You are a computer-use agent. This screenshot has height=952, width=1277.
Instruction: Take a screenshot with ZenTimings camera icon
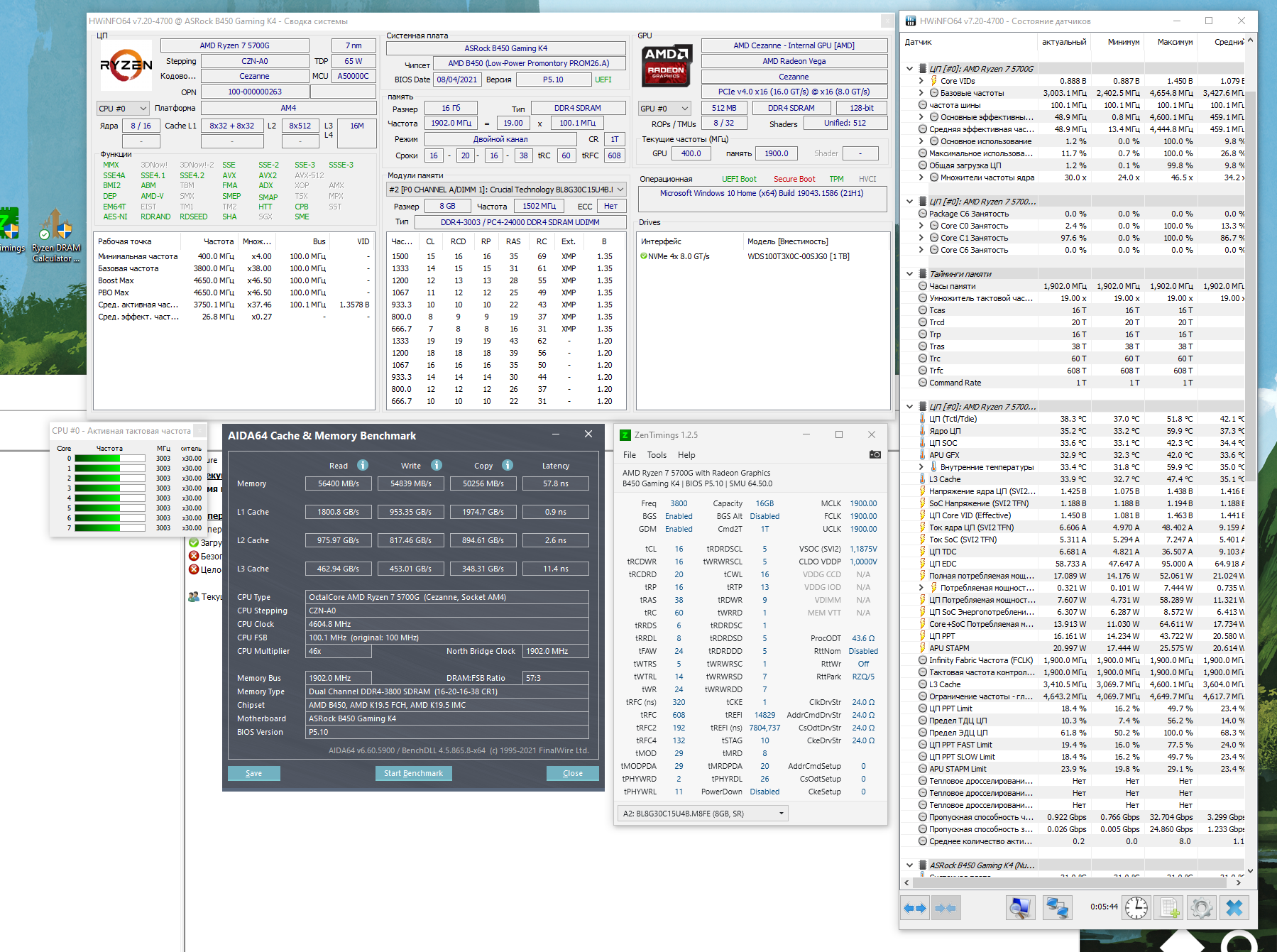(x=875, y=454)
